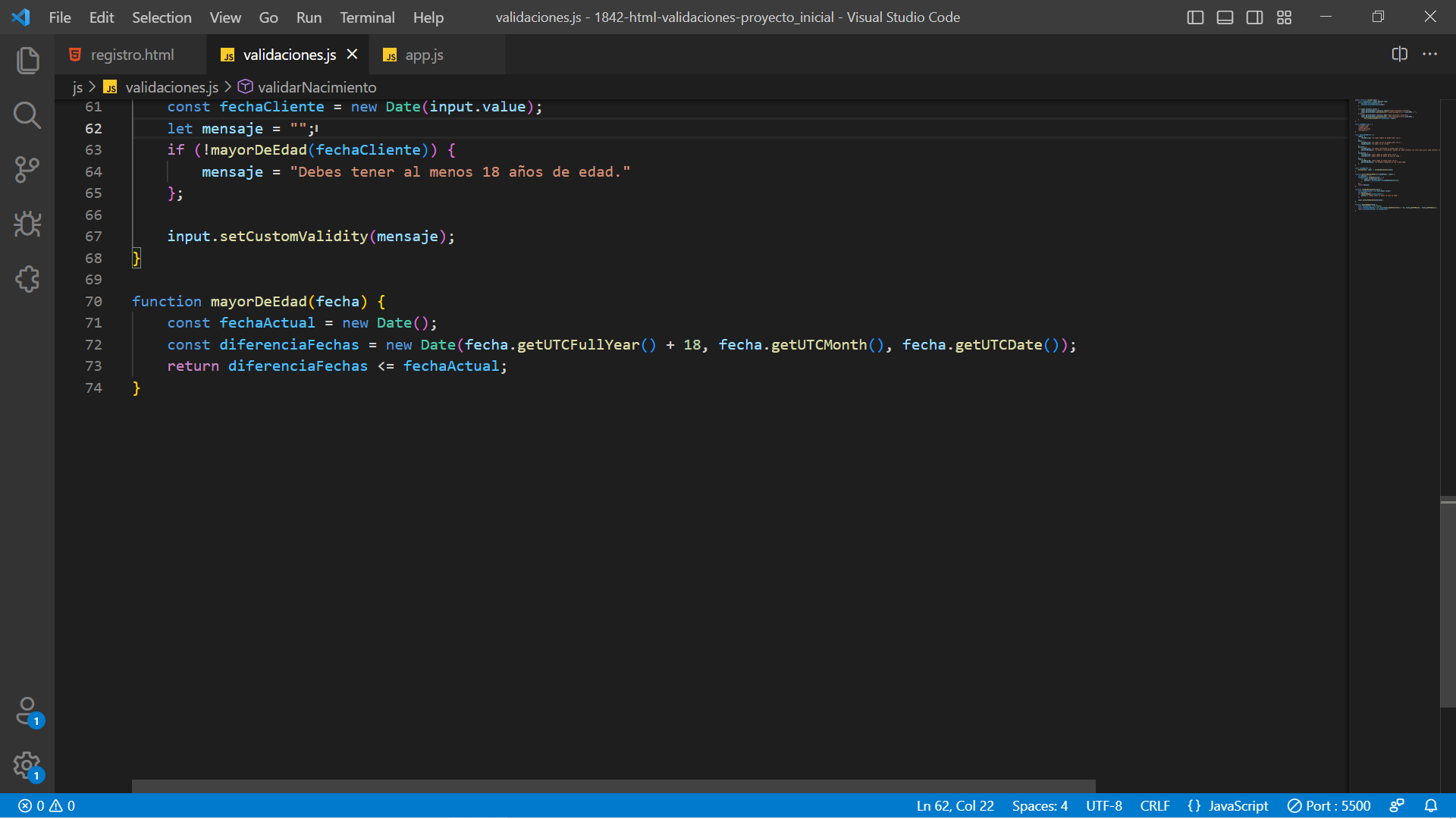The image size is (1456, 819).
Task: Click the js folder breadcrumb
Action: coord(77,87)
